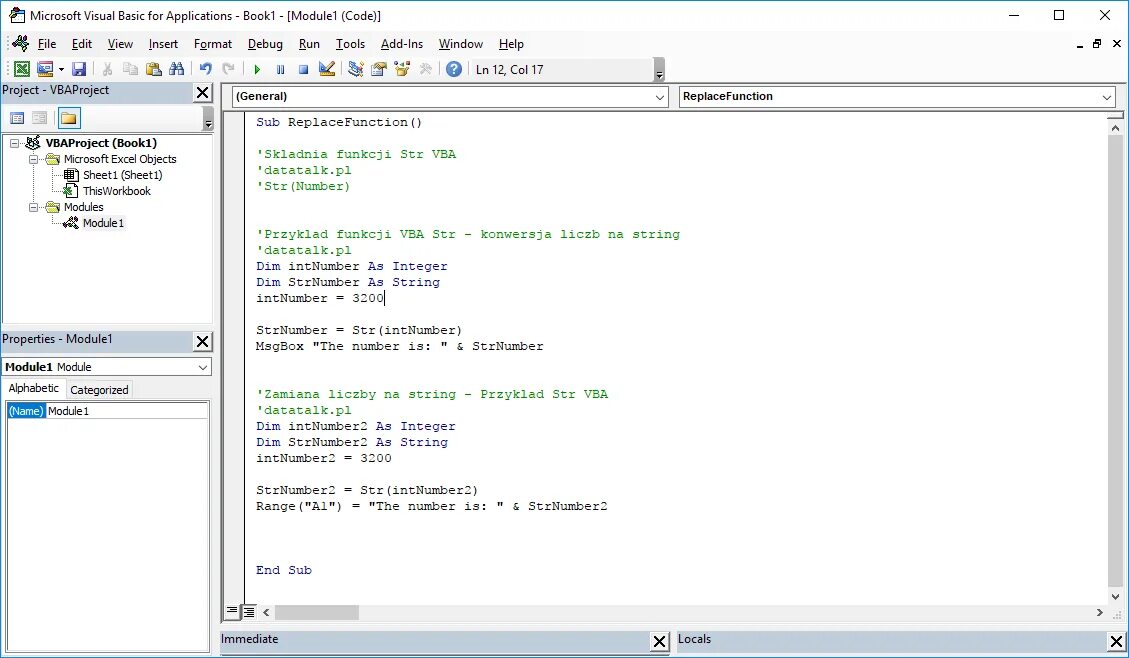This screenshot has height=658, width=1129.
Task: Click the code line 'End Sub'
Action: [x=284, y=570]
